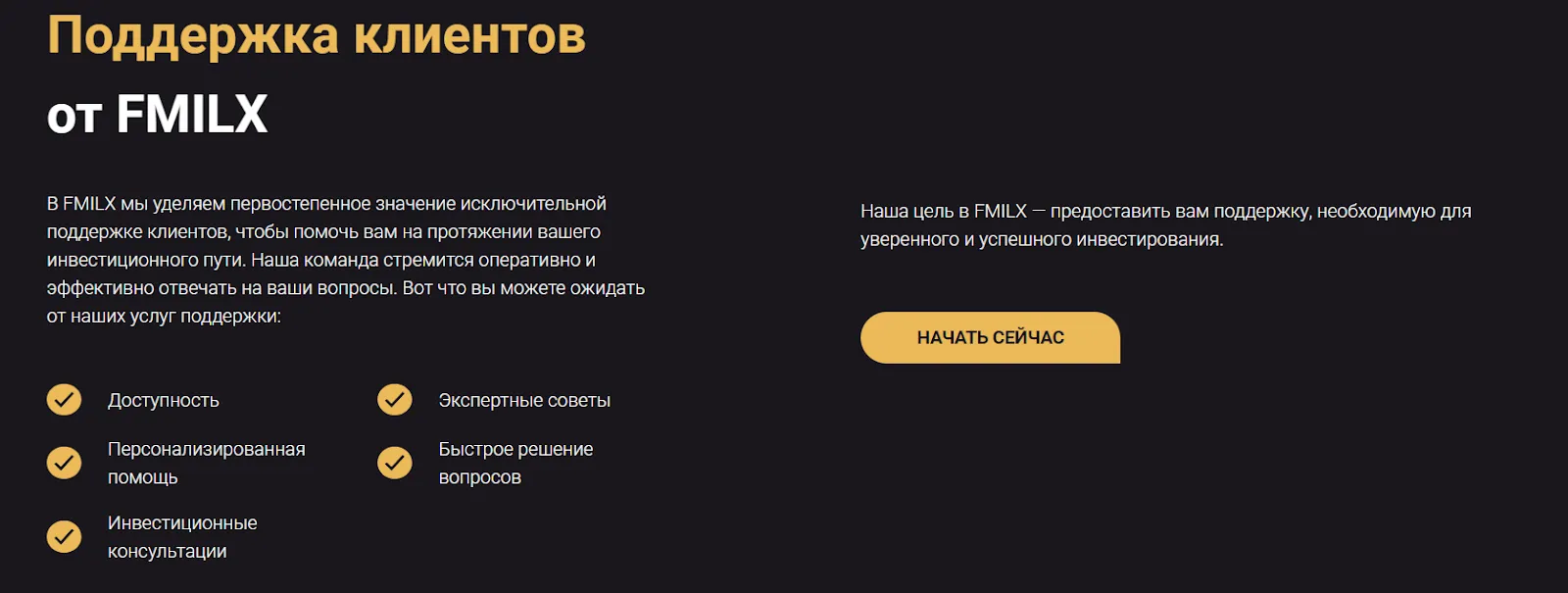1568x593 pixels.
Task: Click the checkmark icon beside Доступность
Action: tap(64, 399)
